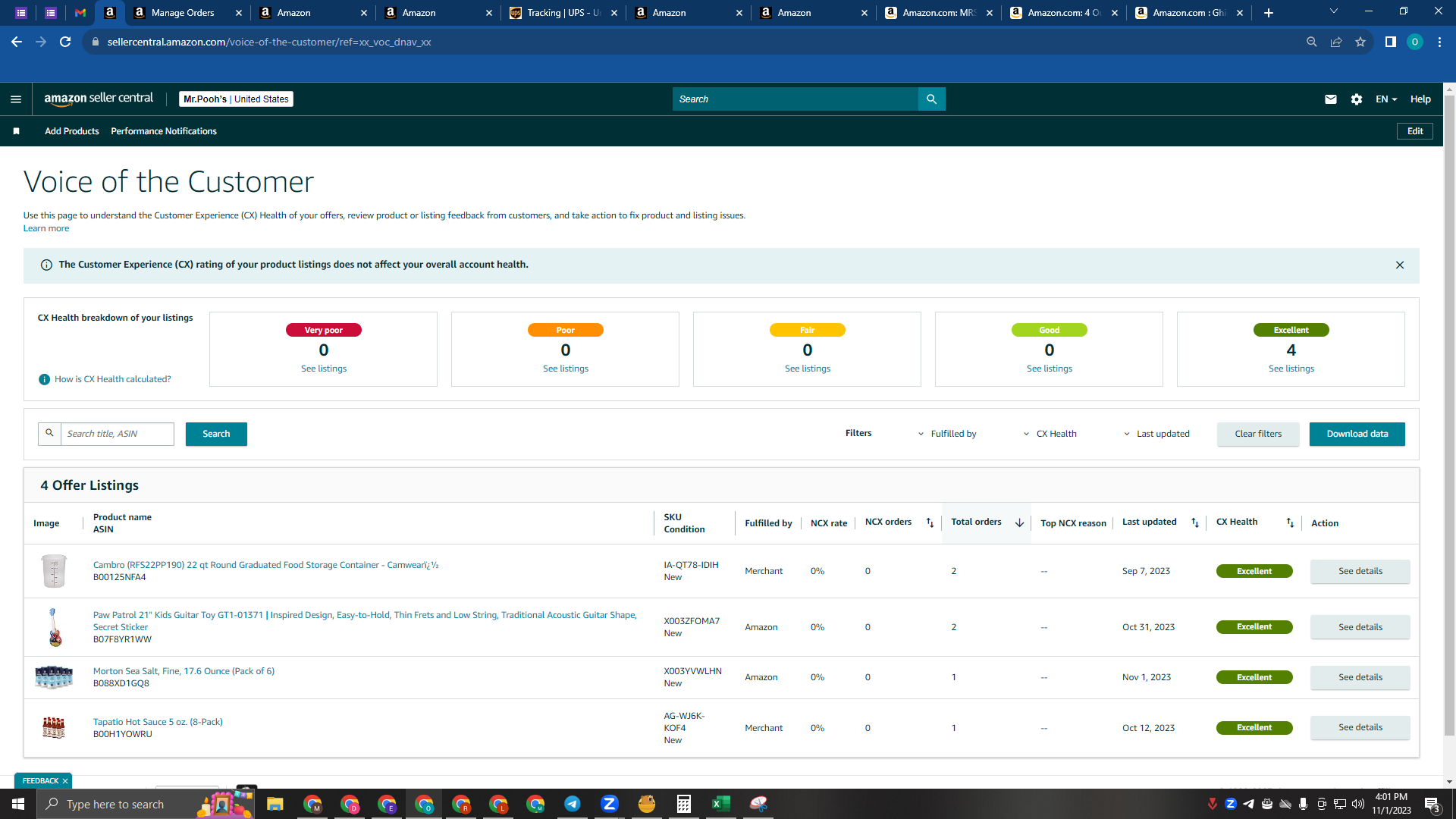Sort by Last updated column arrows
Viewport: 1456px width, 819px height.
[1195, 523]
